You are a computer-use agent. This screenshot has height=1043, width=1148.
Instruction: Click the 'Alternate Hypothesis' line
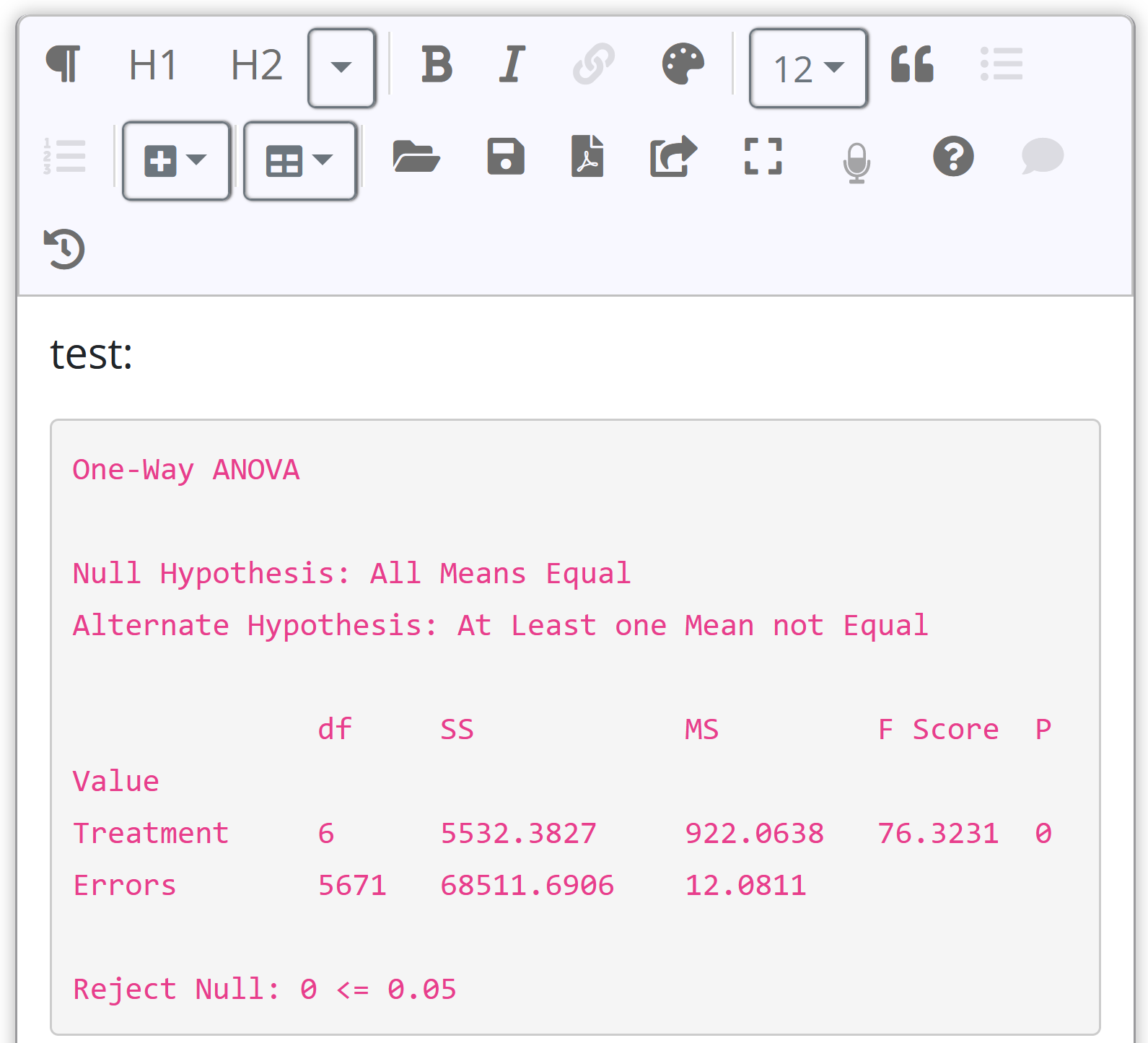pyautogui.click(x=501, y=626)
